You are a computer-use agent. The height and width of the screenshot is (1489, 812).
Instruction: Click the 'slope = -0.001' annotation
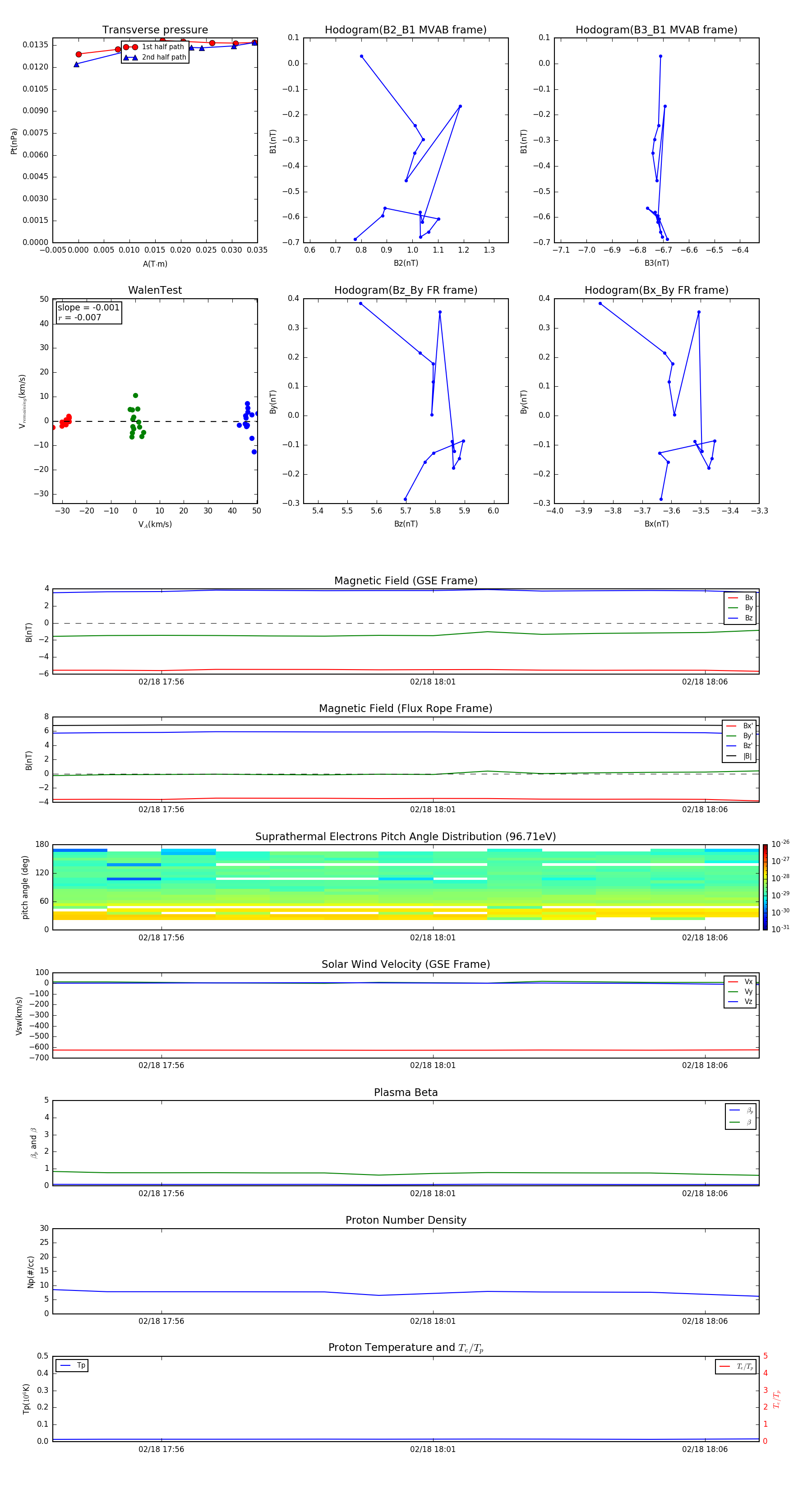point(88,308)
